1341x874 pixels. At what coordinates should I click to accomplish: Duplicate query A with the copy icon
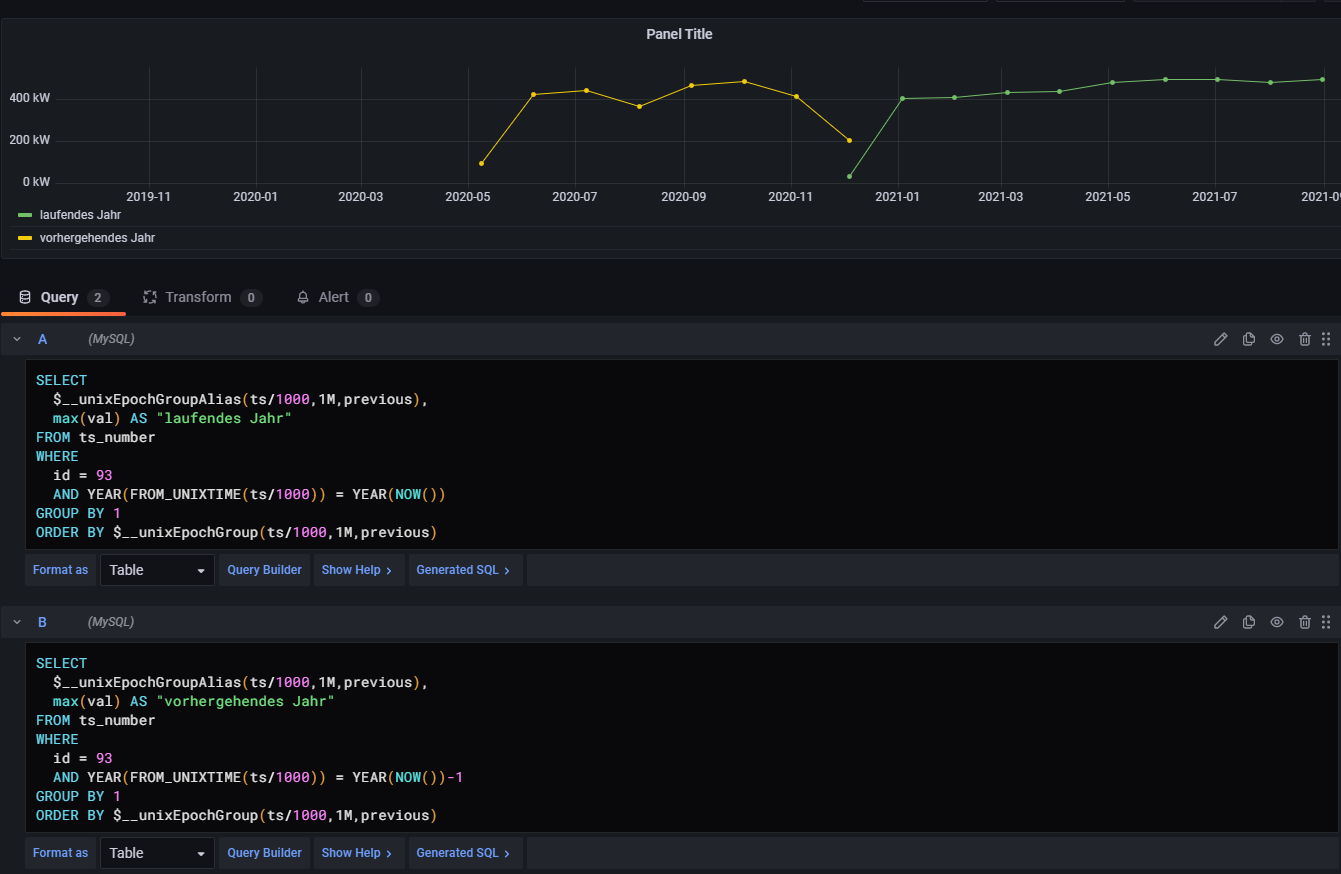coord(1248,339)
